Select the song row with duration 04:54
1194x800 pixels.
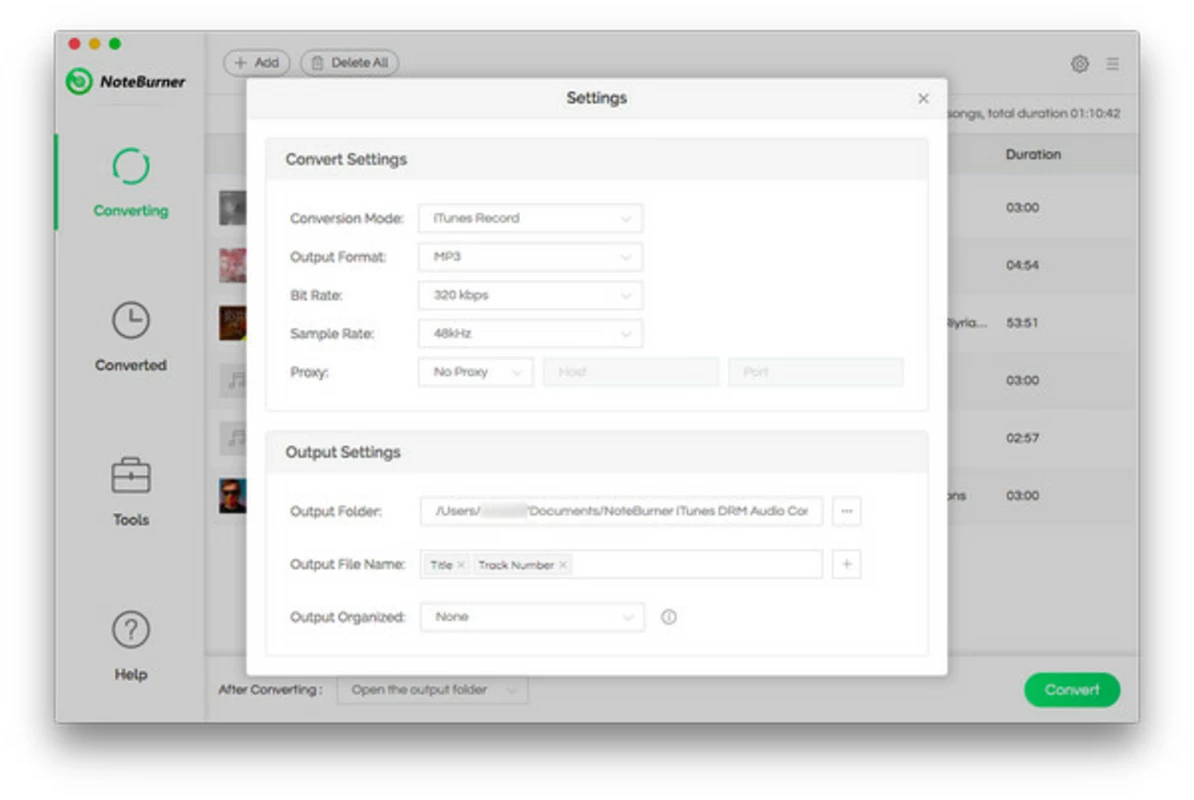1043,265
